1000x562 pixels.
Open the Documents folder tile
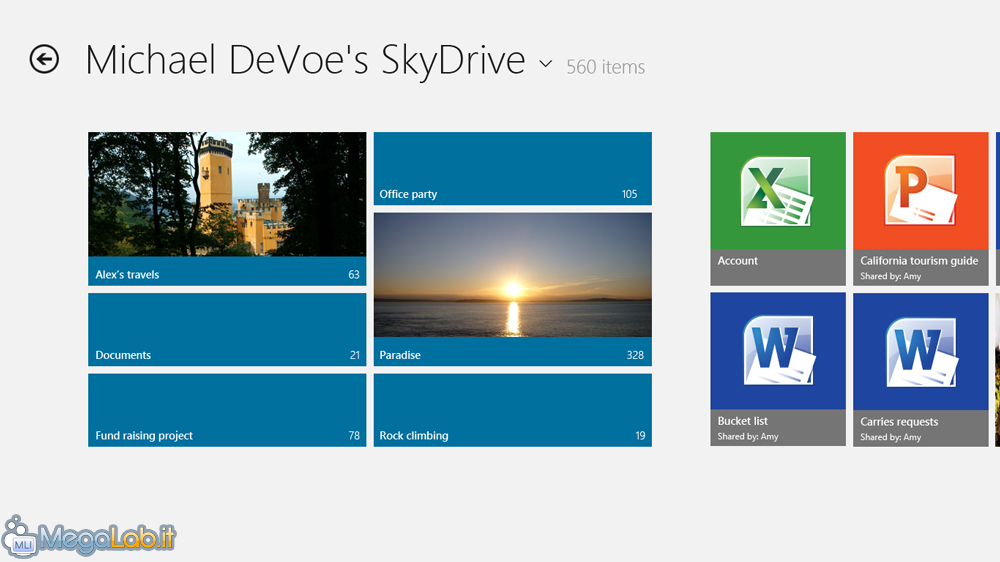(227, 329)
